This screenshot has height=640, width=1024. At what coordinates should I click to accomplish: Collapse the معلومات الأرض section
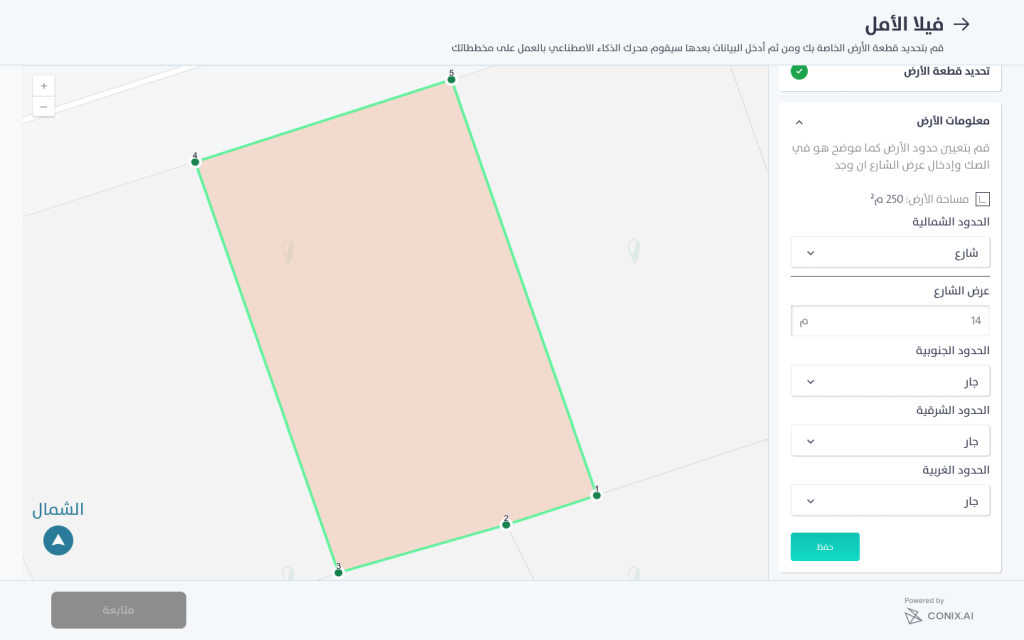799,122
